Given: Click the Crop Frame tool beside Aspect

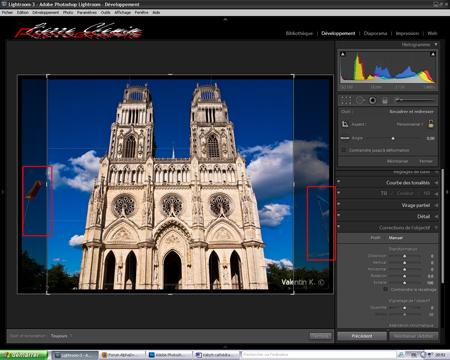Looking at the screenshot, I should click(x=345, y=124).
